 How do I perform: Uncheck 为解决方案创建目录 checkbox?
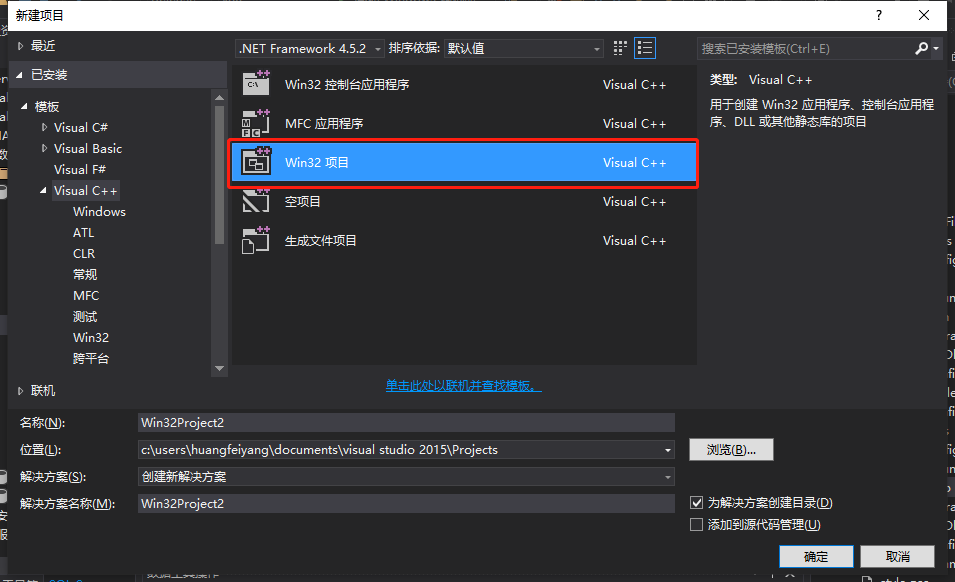(x=696, y=502)
